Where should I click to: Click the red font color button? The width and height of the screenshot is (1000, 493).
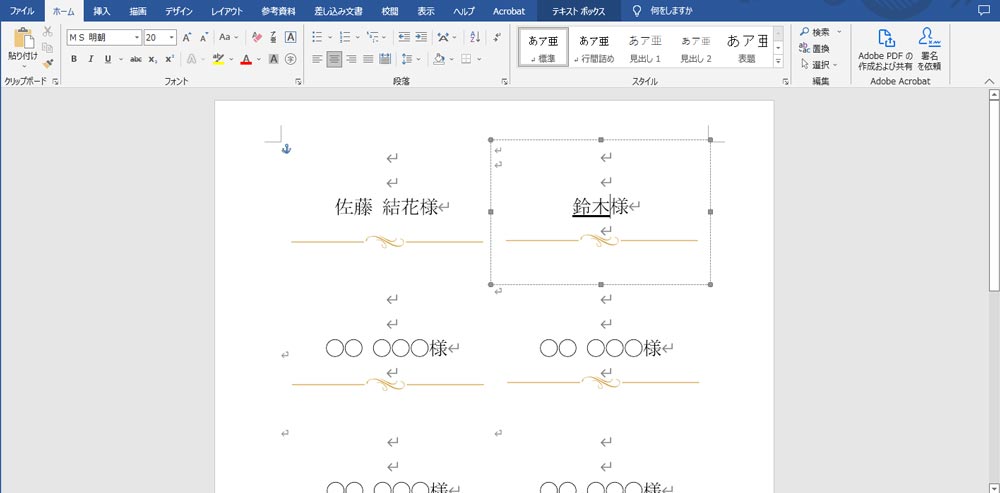(x=246, y=59)
